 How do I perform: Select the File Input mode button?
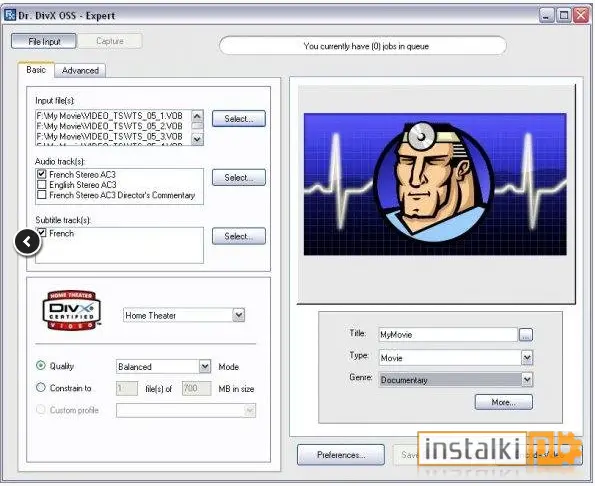click(x=44, y=41)
